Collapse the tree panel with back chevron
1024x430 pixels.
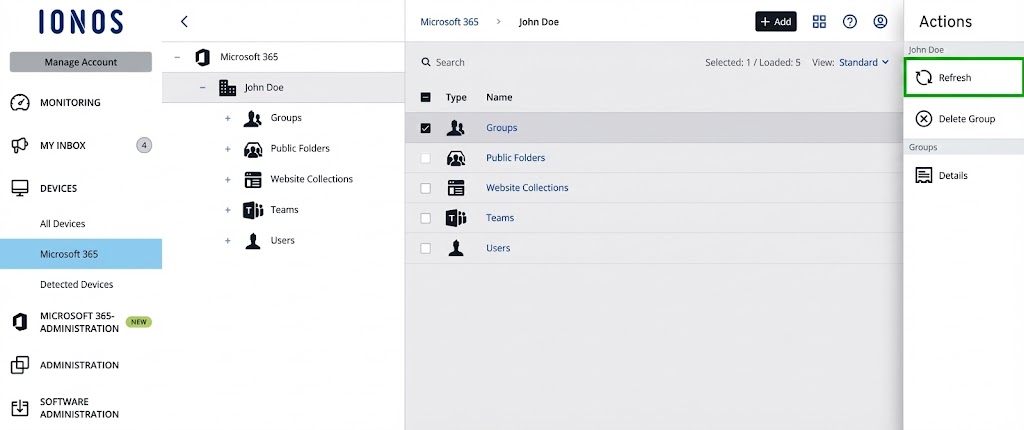pos(184,22)
